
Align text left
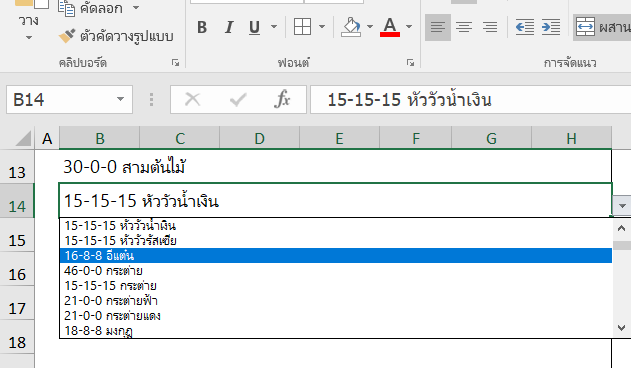pyautogui.click(x=438, y=27)
